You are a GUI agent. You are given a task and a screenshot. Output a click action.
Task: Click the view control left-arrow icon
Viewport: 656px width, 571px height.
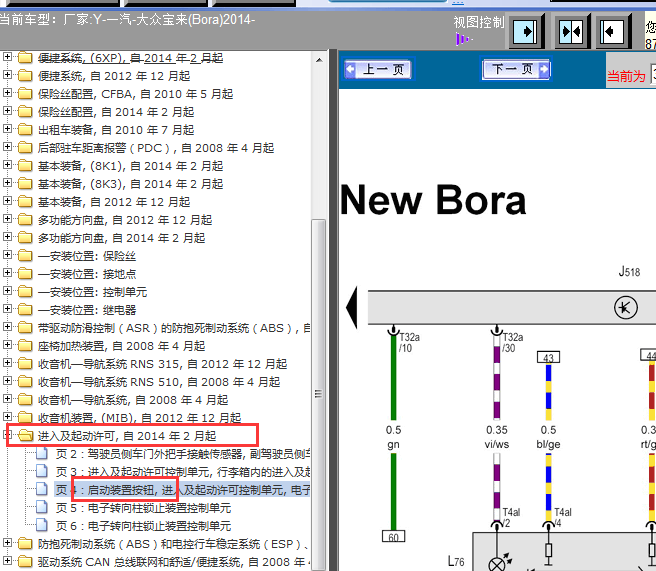pos(612,31)
